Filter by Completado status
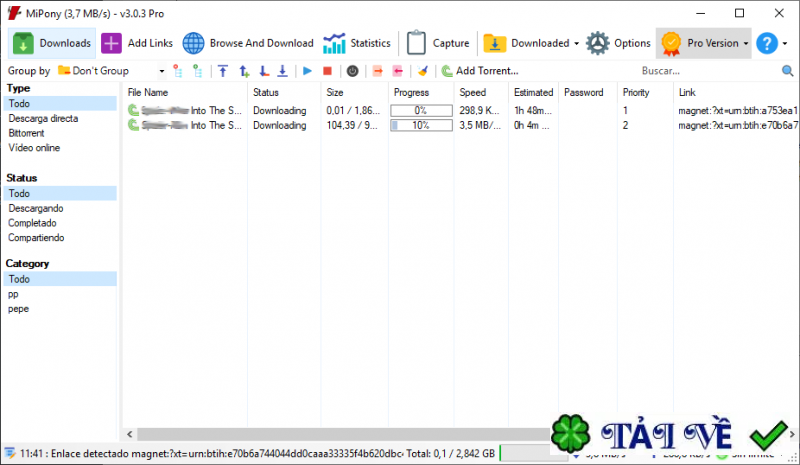Image resolution: width=800 pixels, height=465 pixels. coord(32,223)
